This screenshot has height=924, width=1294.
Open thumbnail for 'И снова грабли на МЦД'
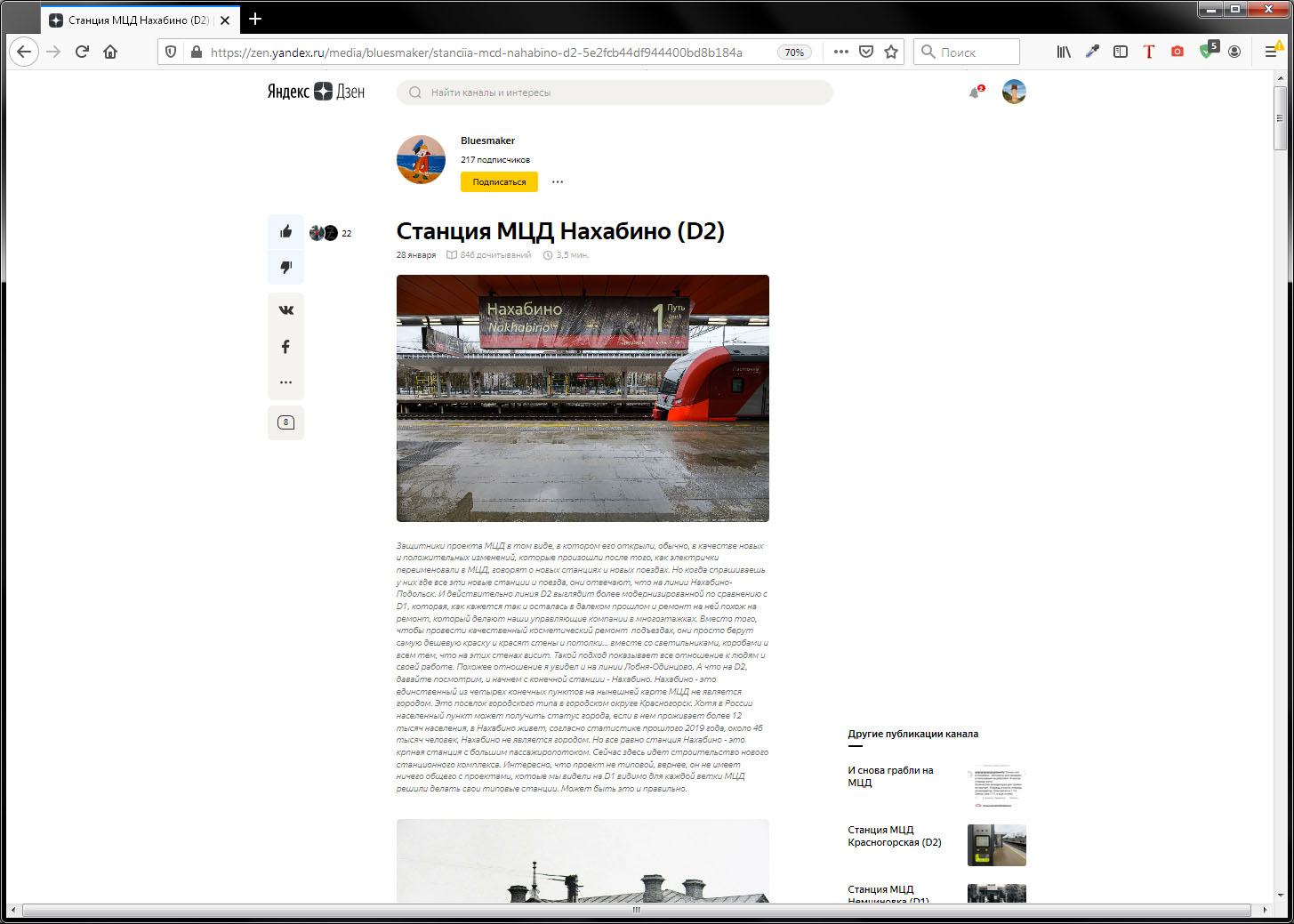(997, 786)
